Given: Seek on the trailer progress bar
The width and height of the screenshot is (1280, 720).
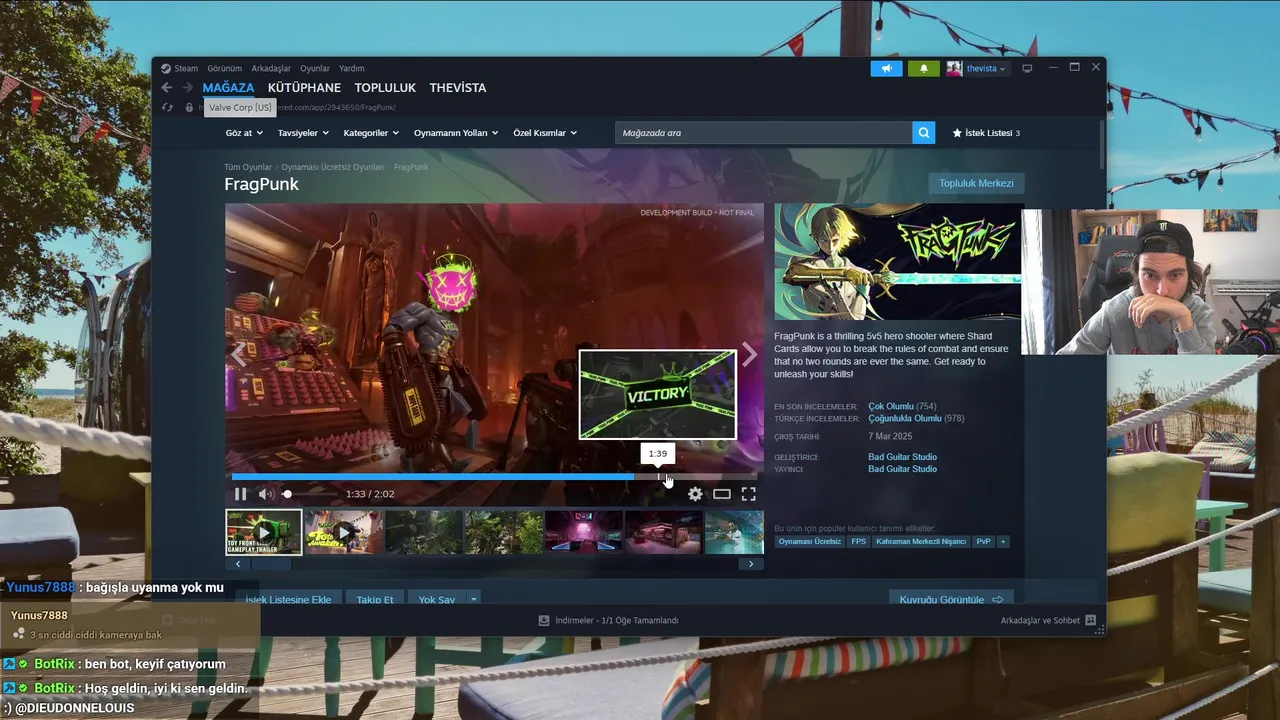Looking at the screenshot, I should (494, 477).
